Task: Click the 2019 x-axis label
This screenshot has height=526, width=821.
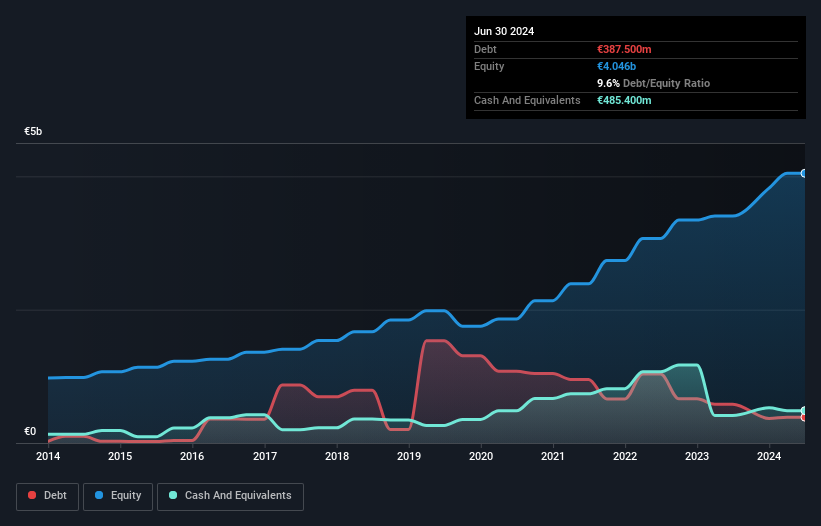Action: click(x=409, y=456)
